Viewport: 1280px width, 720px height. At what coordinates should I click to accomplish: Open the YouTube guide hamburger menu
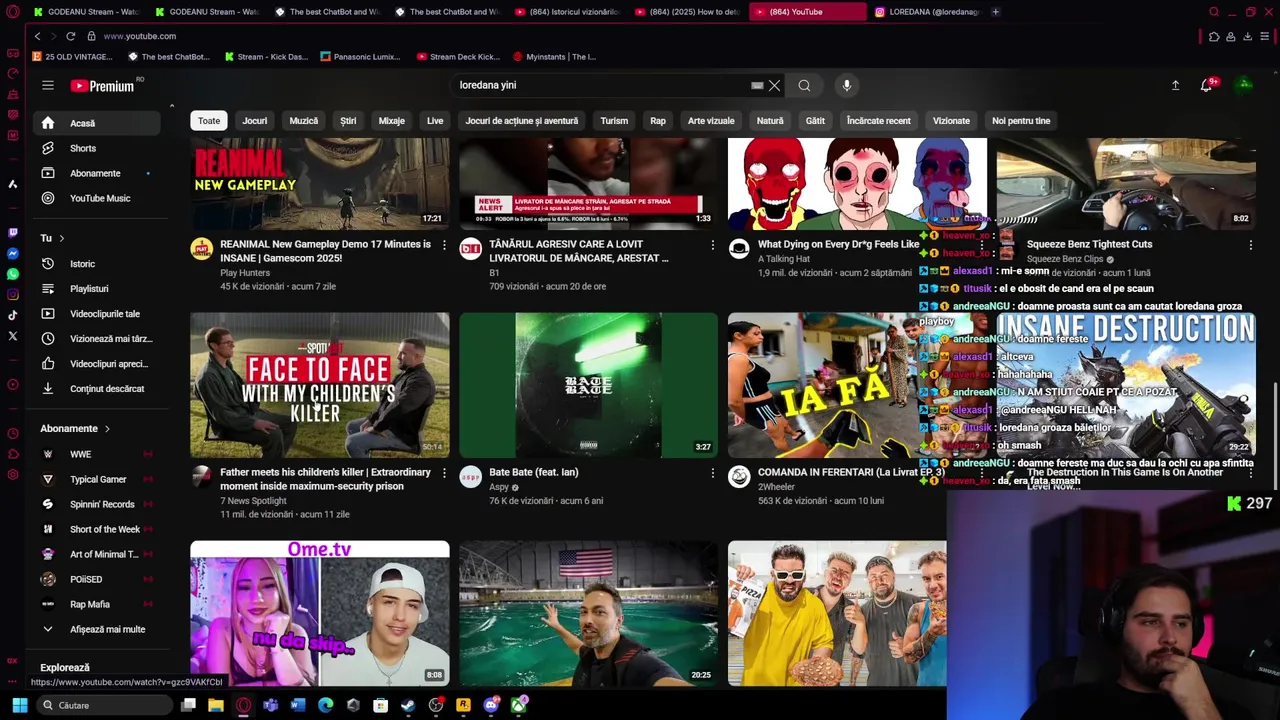tap(47, 85)
